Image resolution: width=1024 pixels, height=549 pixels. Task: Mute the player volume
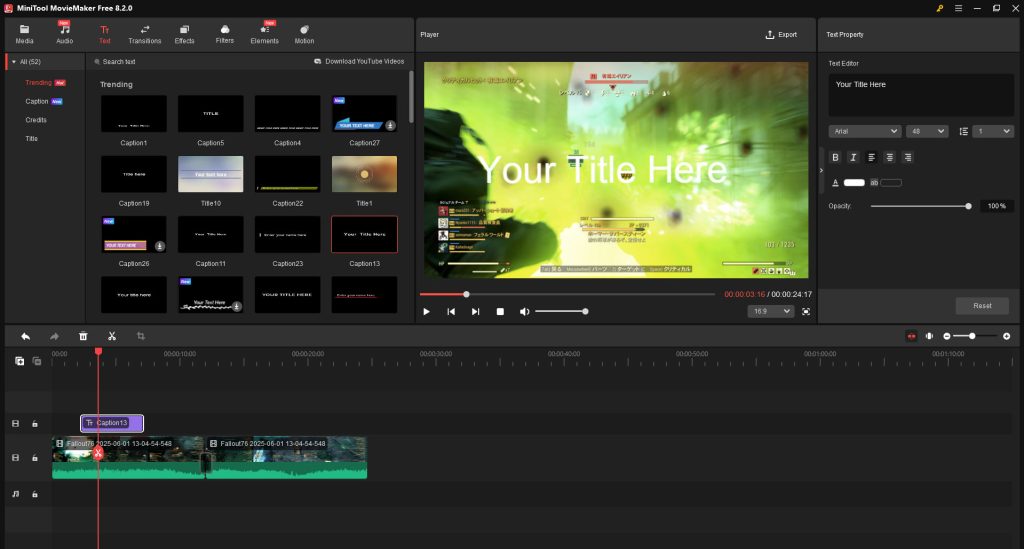[524, 312]
